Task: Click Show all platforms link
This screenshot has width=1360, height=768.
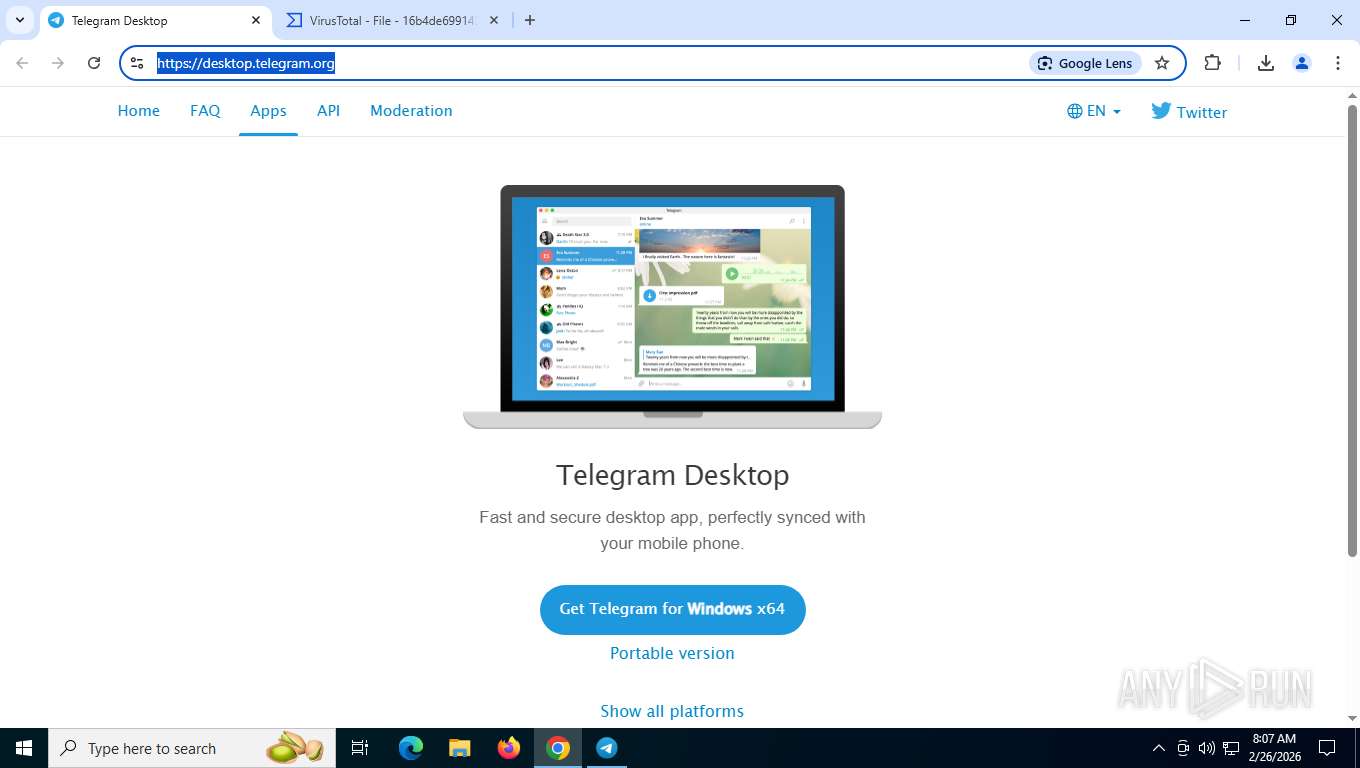Action: click(672, 711)
